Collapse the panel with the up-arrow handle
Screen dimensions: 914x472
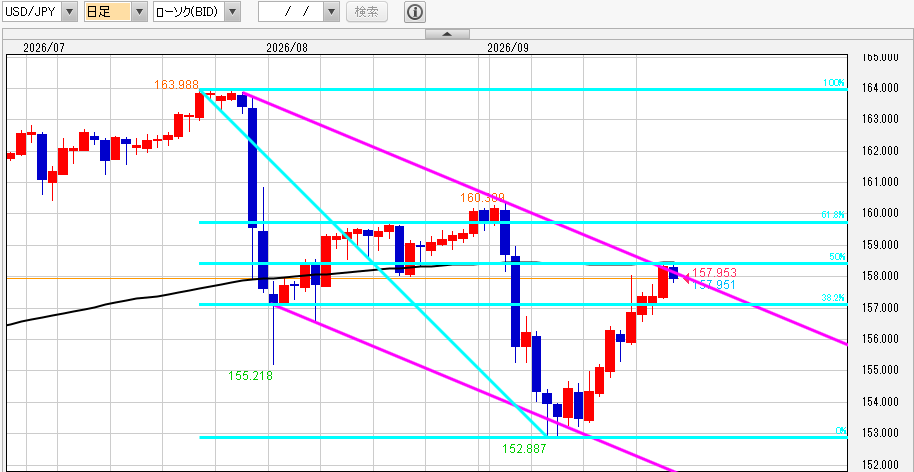tap(447, 34)
